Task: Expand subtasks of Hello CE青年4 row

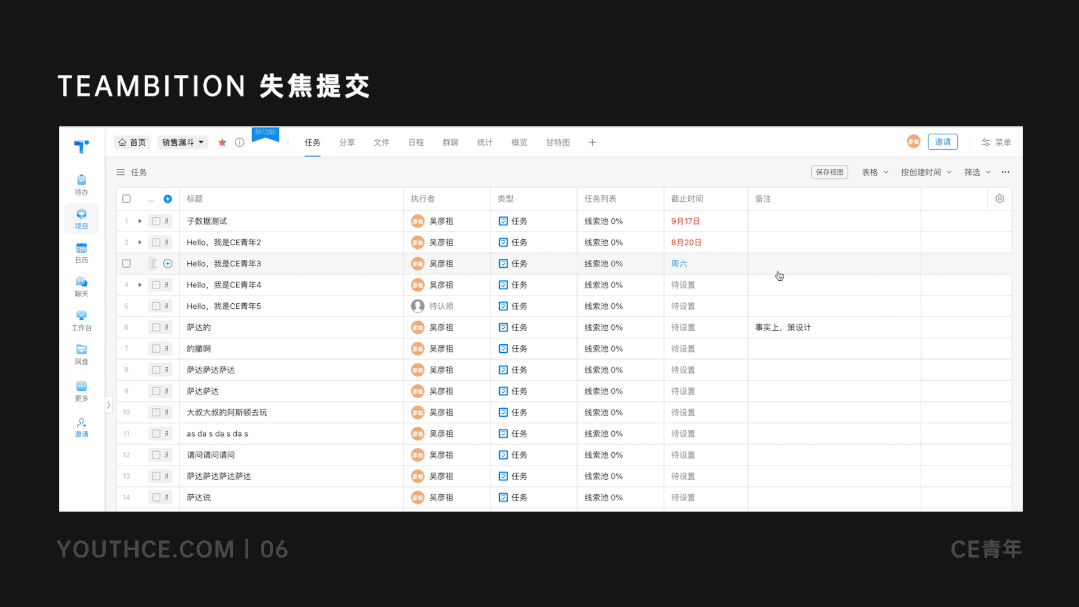Action: point(140,285)
